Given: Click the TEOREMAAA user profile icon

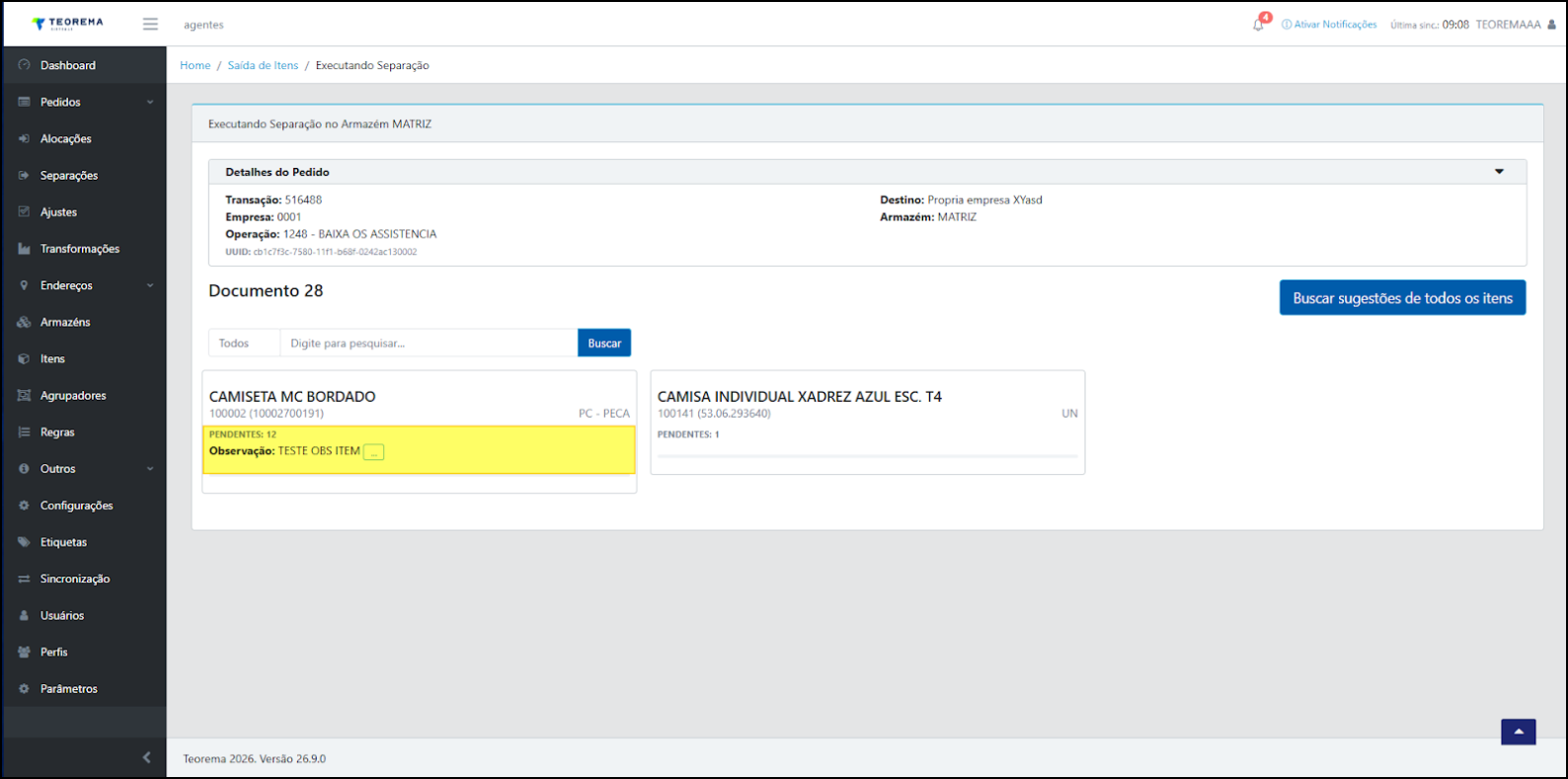Looking at the screenshot, I should (x=1551, y=25).
